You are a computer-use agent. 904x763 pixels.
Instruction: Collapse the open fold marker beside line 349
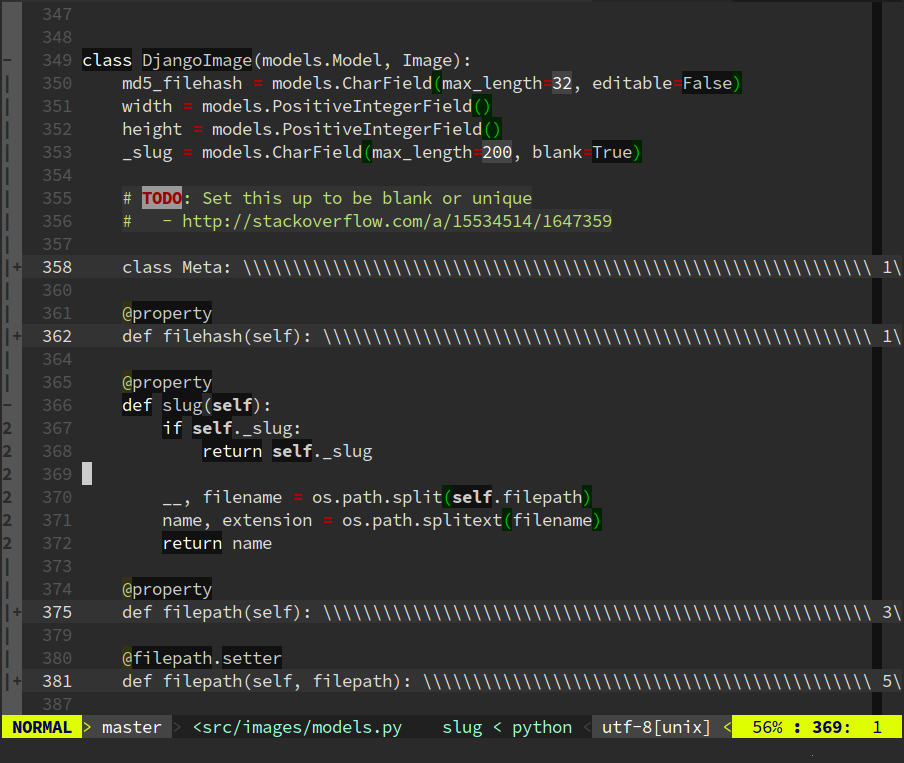(x=8, y=60)
